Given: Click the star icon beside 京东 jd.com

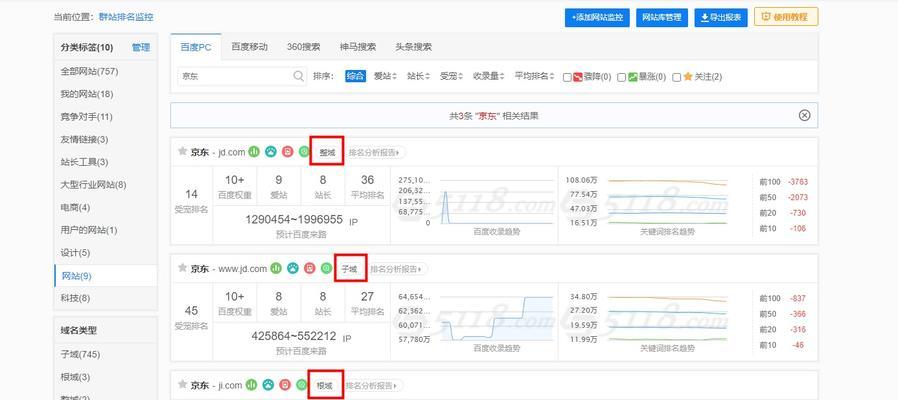Looking at the screenshot, I should tap(183, 151).
